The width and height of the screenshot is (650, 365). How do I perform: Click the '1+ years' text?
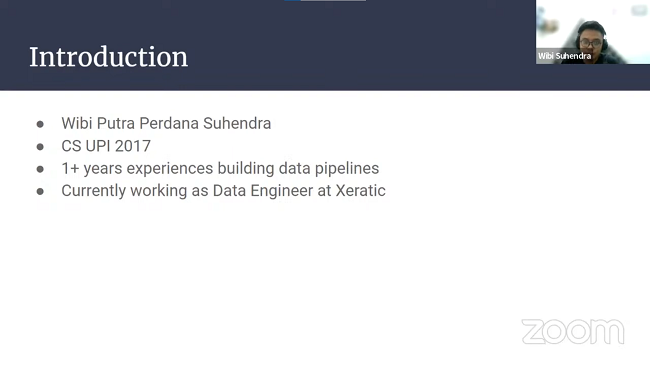[x=92, y=168]
